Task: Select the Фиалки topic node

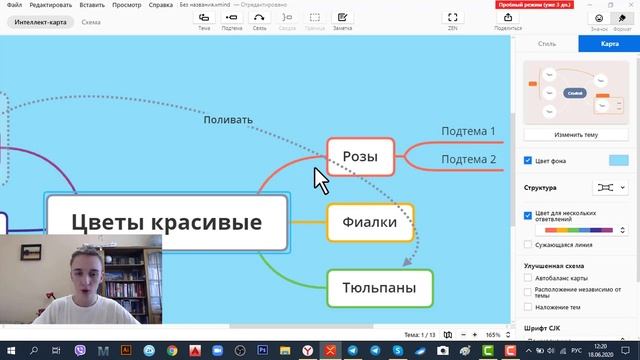Action: [370, 222]
